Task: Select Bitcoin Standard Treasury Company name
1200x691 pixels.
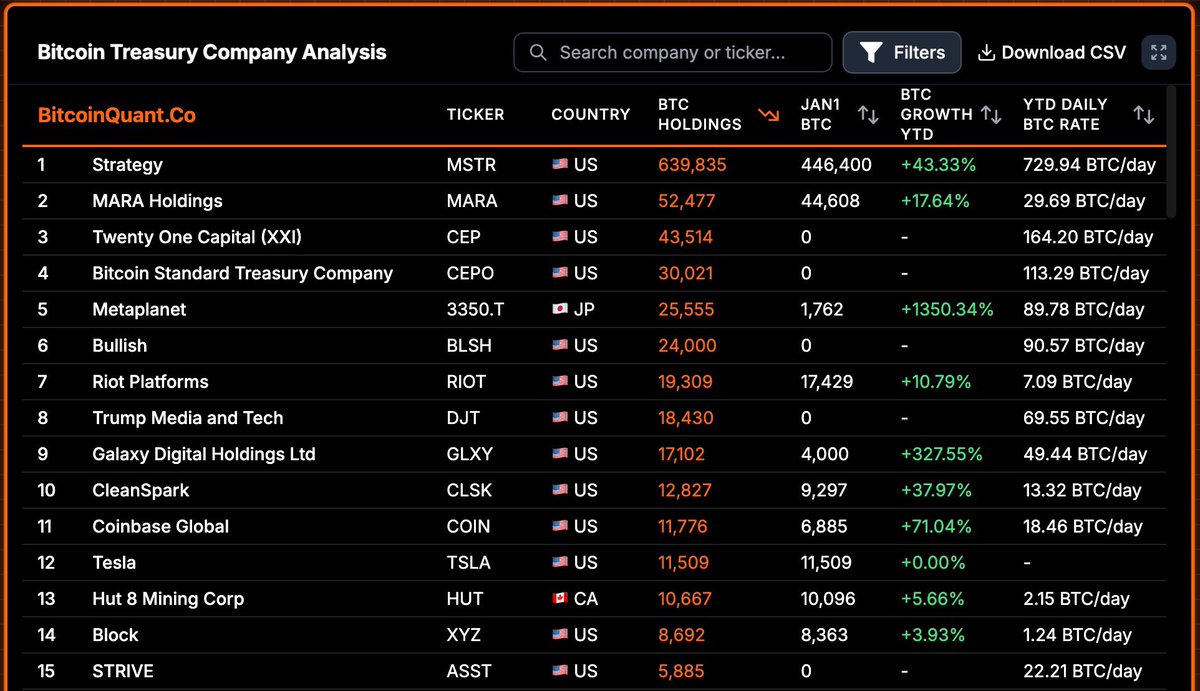Action: click(243, 273)
